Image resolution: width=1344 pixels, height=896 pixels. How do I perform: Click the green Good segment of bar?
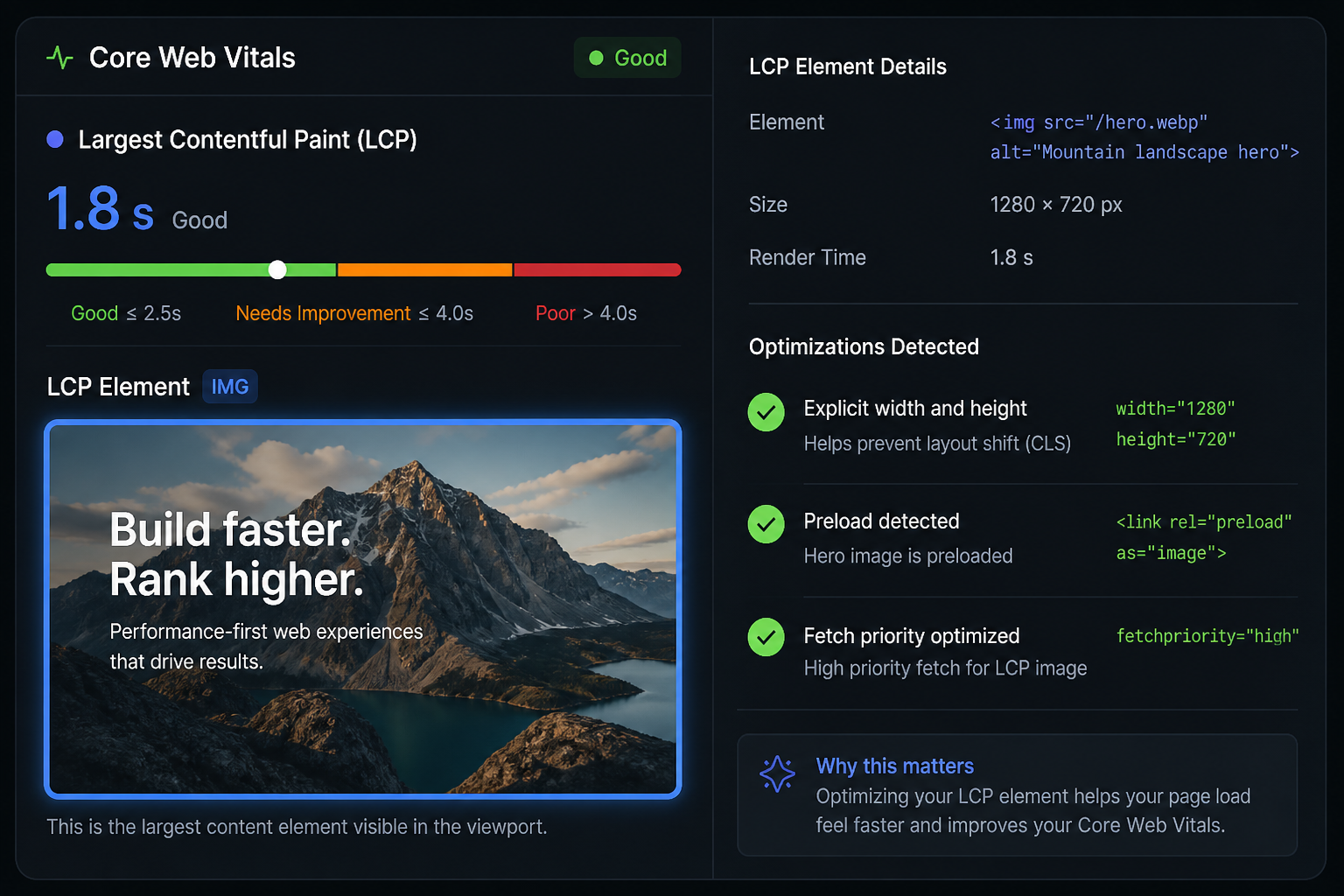[x=191, y=269]
